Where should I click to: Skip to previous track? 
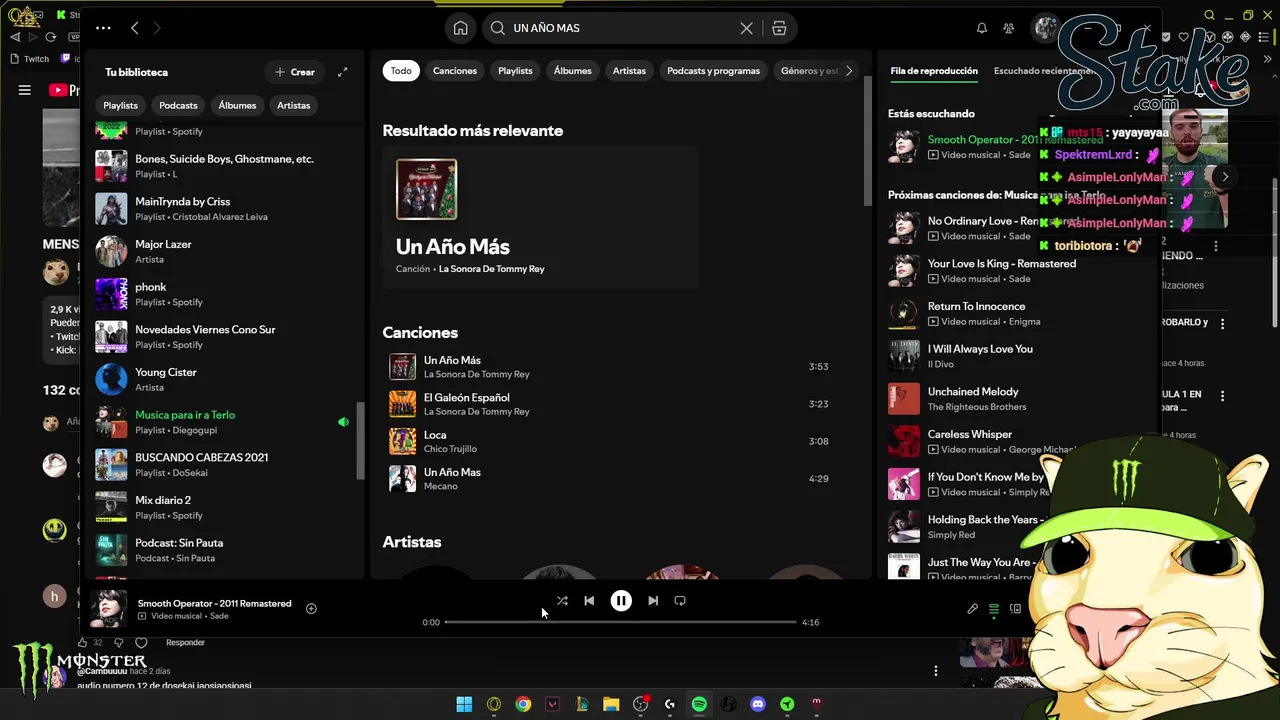tap(589, 601)
